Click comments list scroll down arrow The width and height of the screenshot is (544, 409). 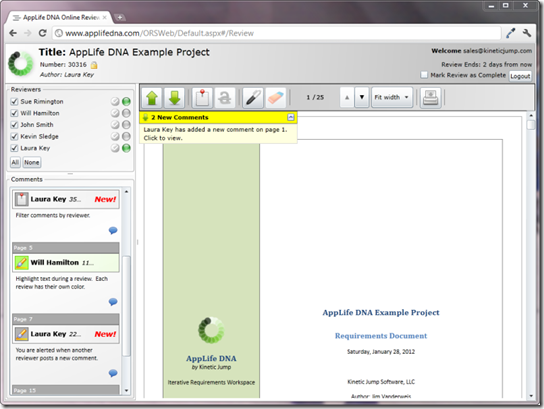pyautogui.click(x=126, y=390)
